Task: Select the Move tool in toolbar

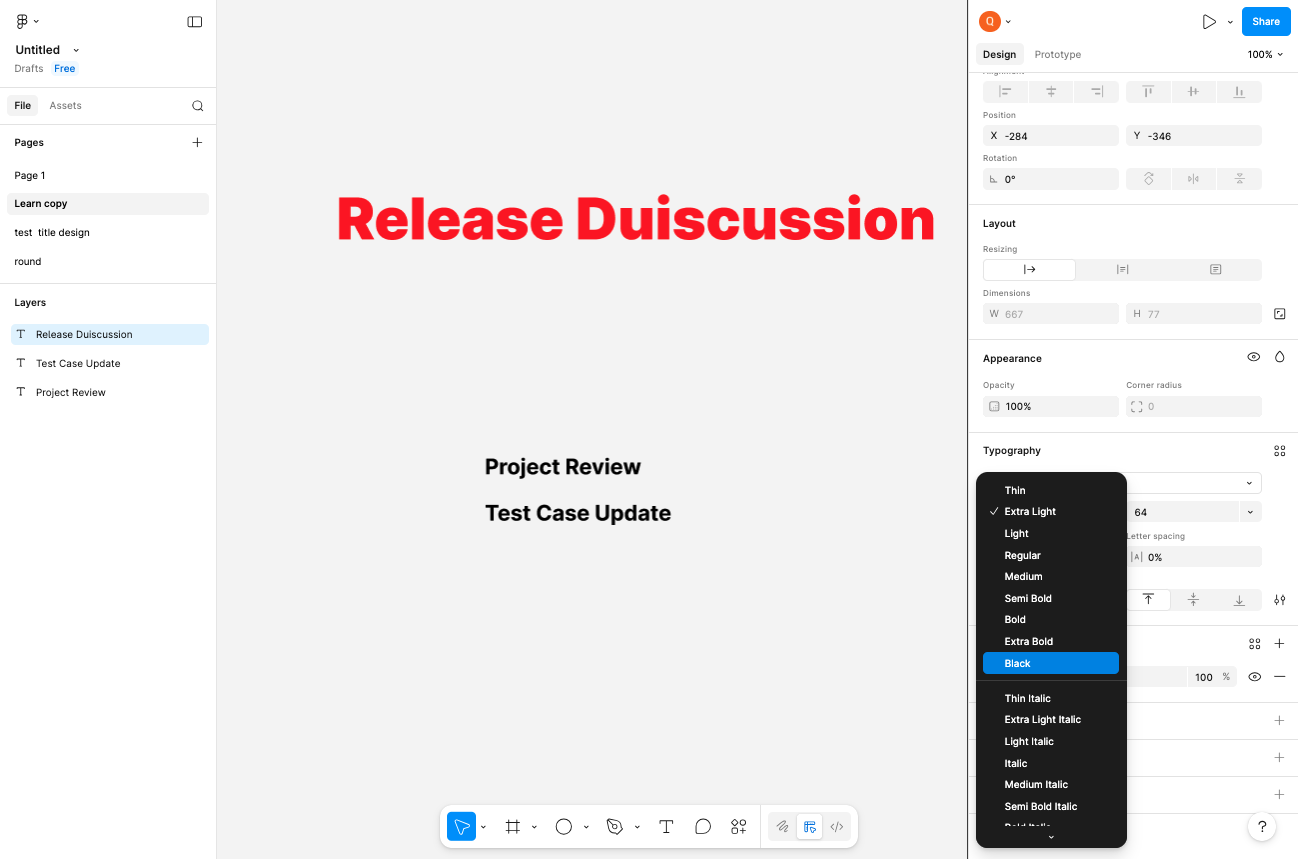Action: [461, 827]
